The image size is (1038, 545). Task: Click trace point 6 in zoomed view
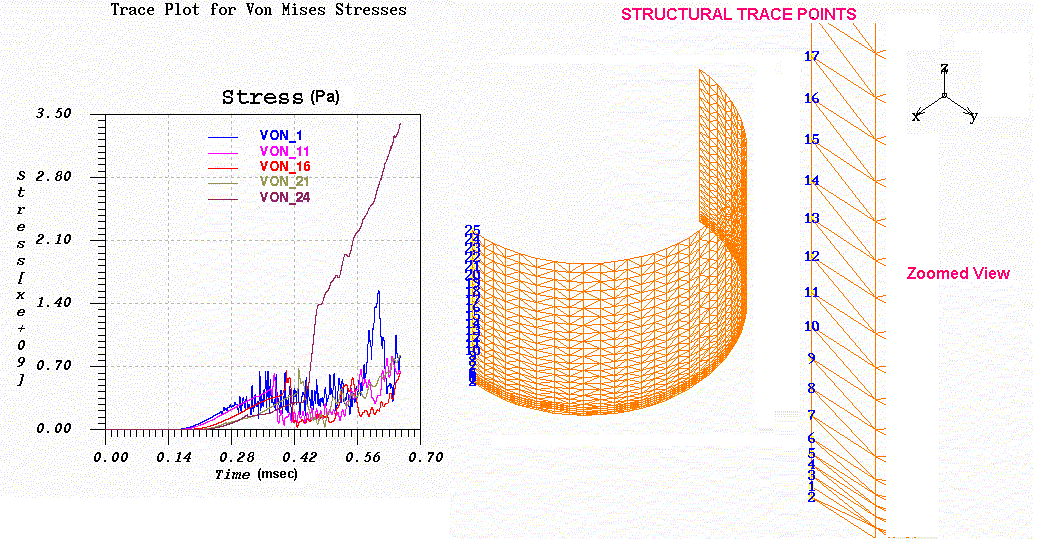tap(812, 438)
